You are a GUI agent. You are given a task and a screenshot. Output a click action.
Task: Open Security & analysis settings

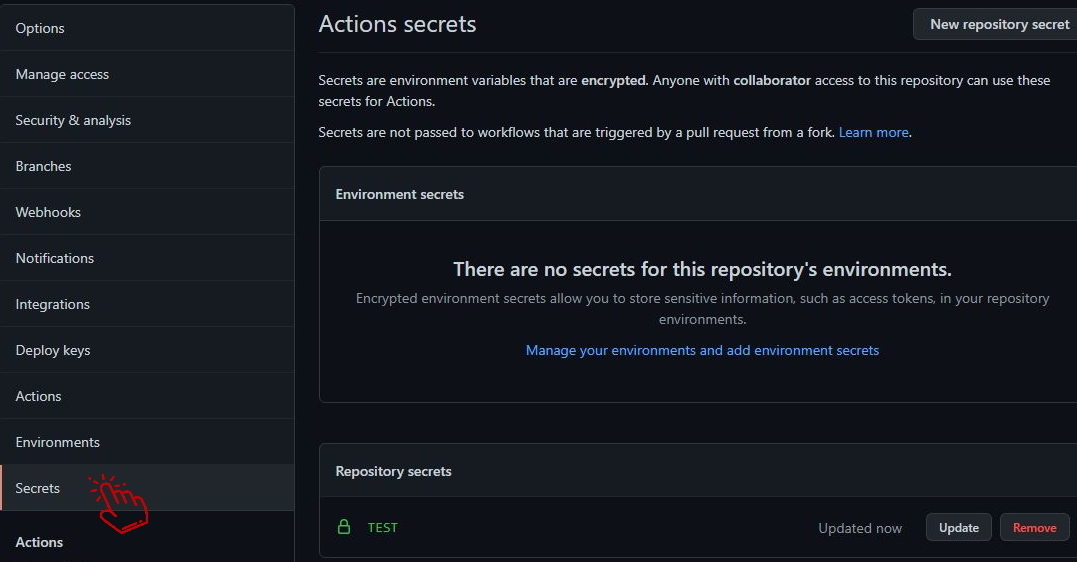click(73, 120)
